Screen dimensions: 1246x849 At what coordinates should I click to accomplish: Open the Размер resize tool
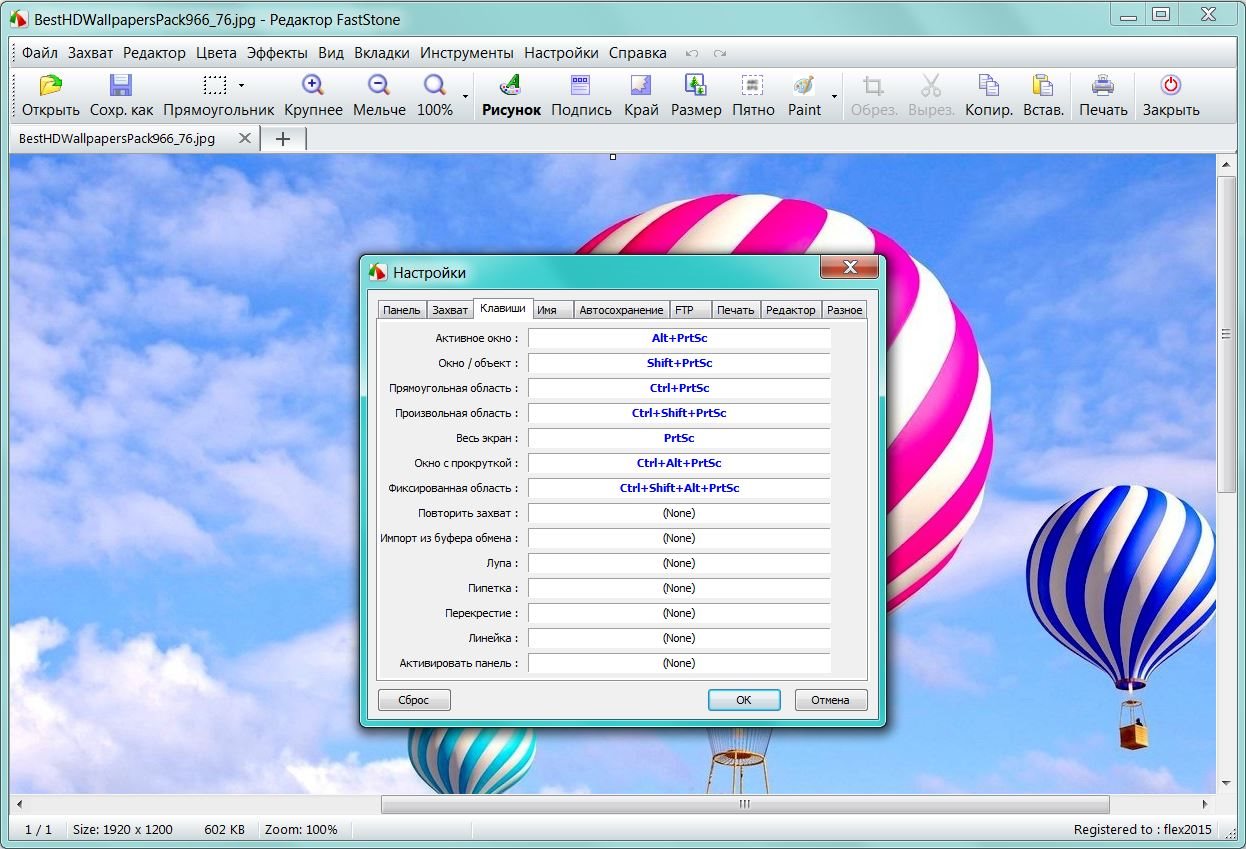click(x=695, y=86)
